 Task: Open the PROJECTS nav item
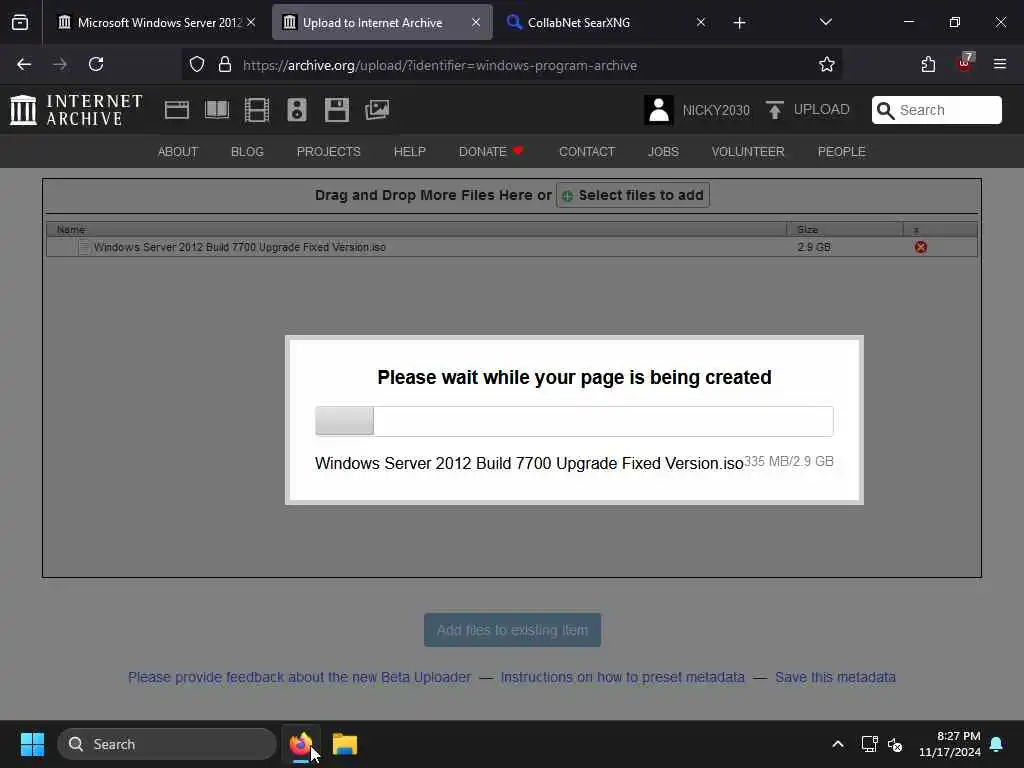(x=328, y=152)
